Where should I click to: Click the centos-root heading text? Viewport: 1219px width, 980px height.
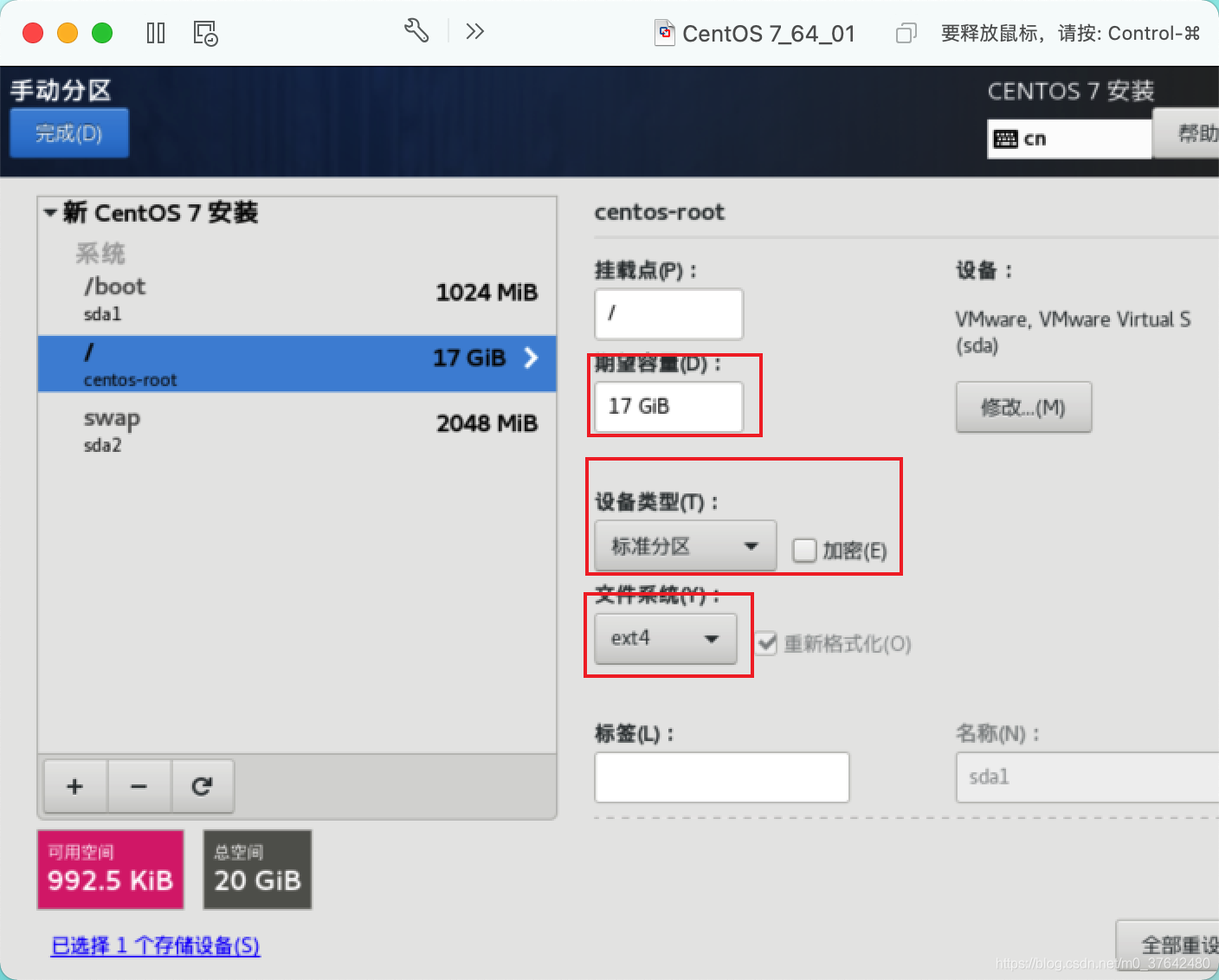pyautogui.click(x=659, y=212)
